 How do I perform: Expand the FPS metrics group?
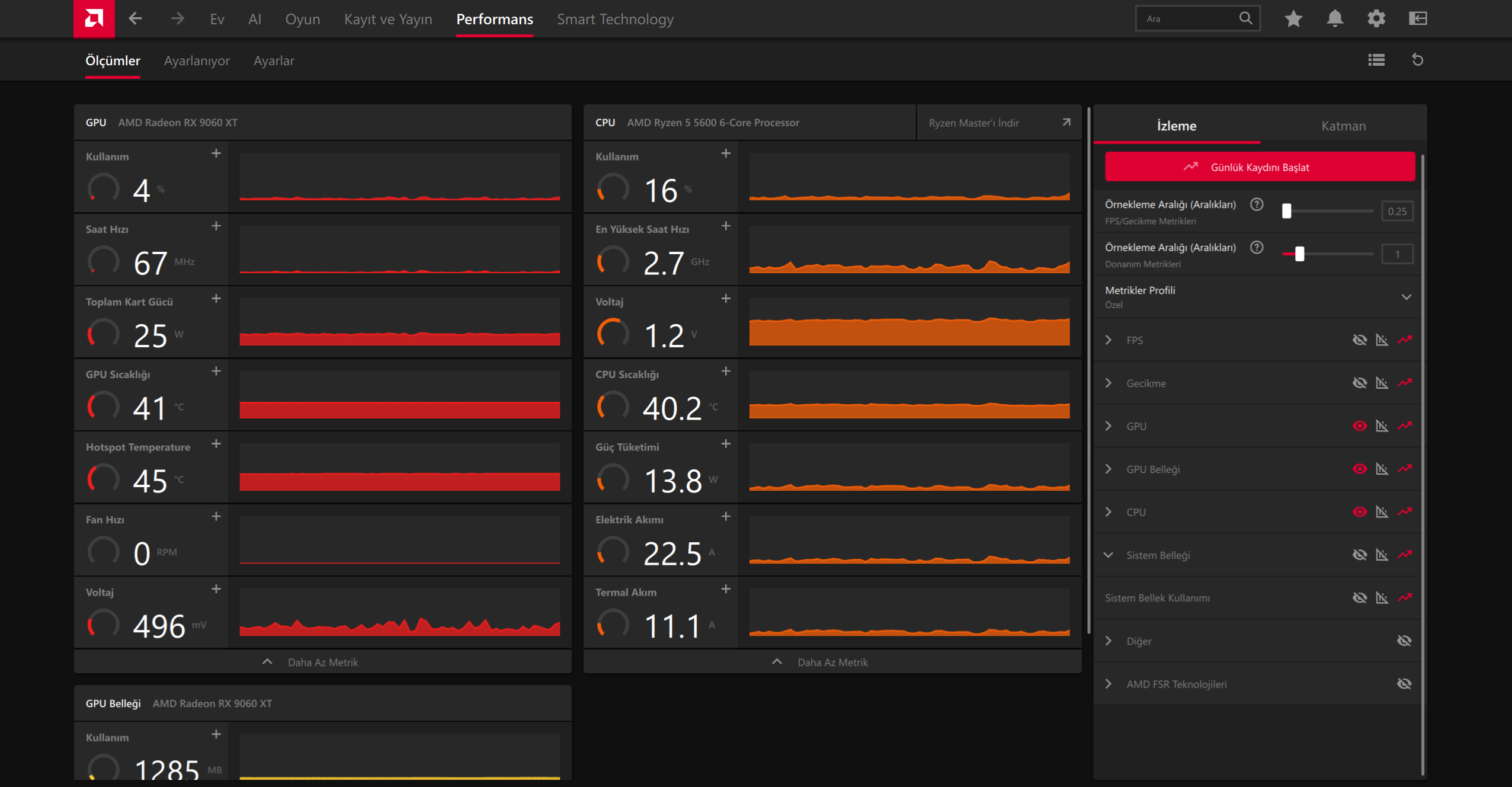click(x=1109, y=340)
